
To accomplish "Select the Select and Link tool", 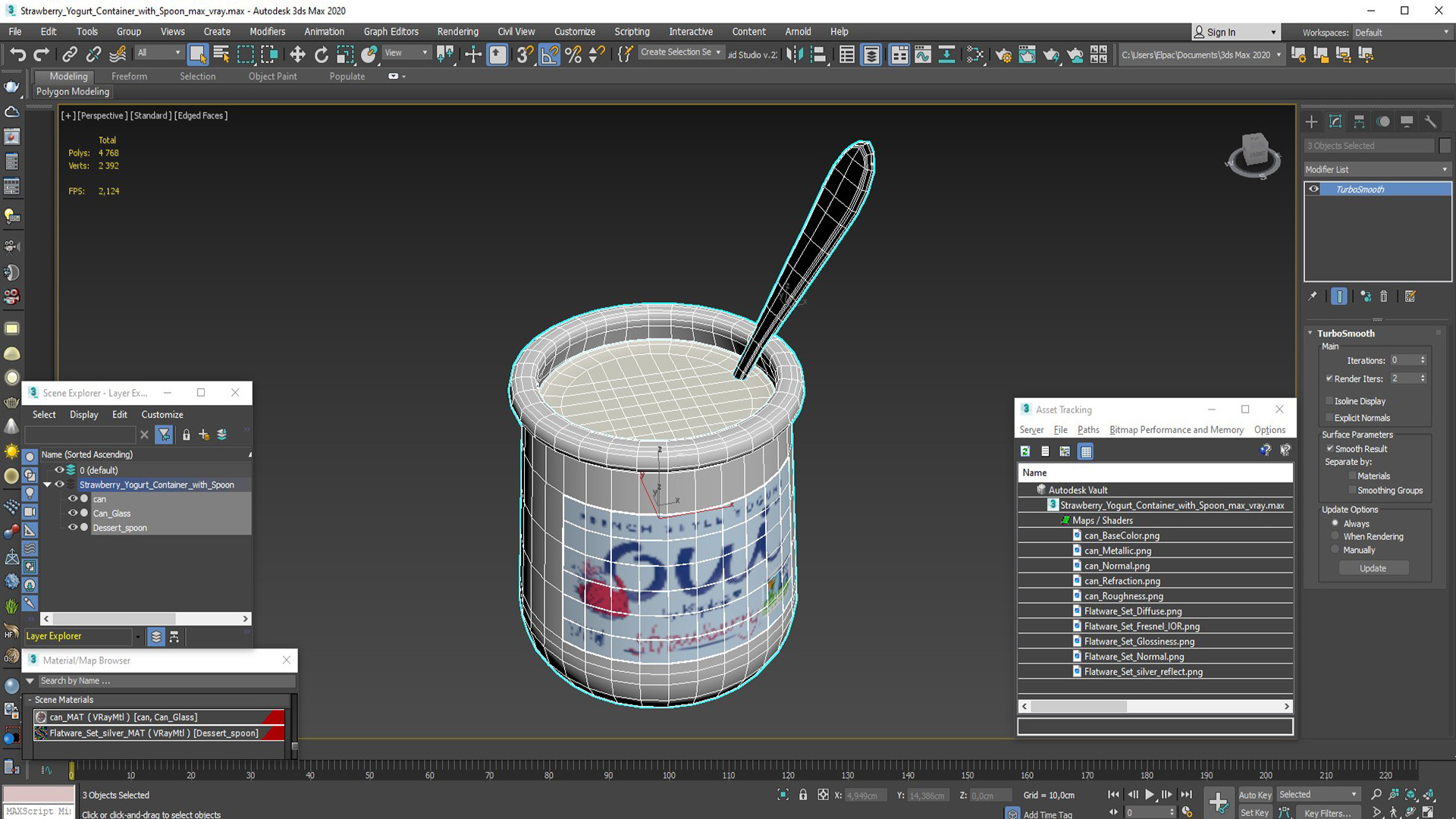I will [69, 54].
